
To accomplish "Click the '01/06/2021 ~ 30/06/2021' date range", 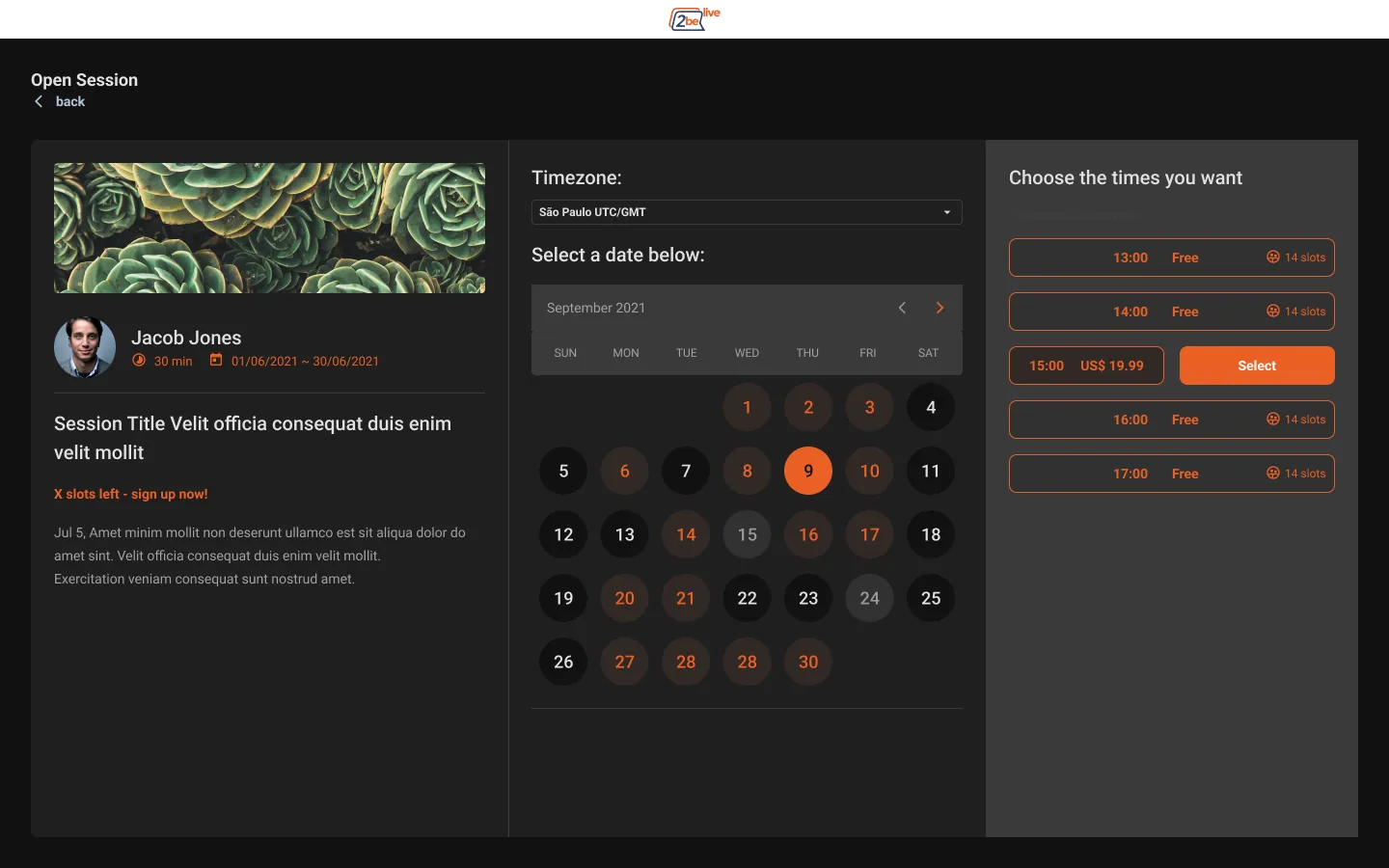I will [x=305, y=361].
